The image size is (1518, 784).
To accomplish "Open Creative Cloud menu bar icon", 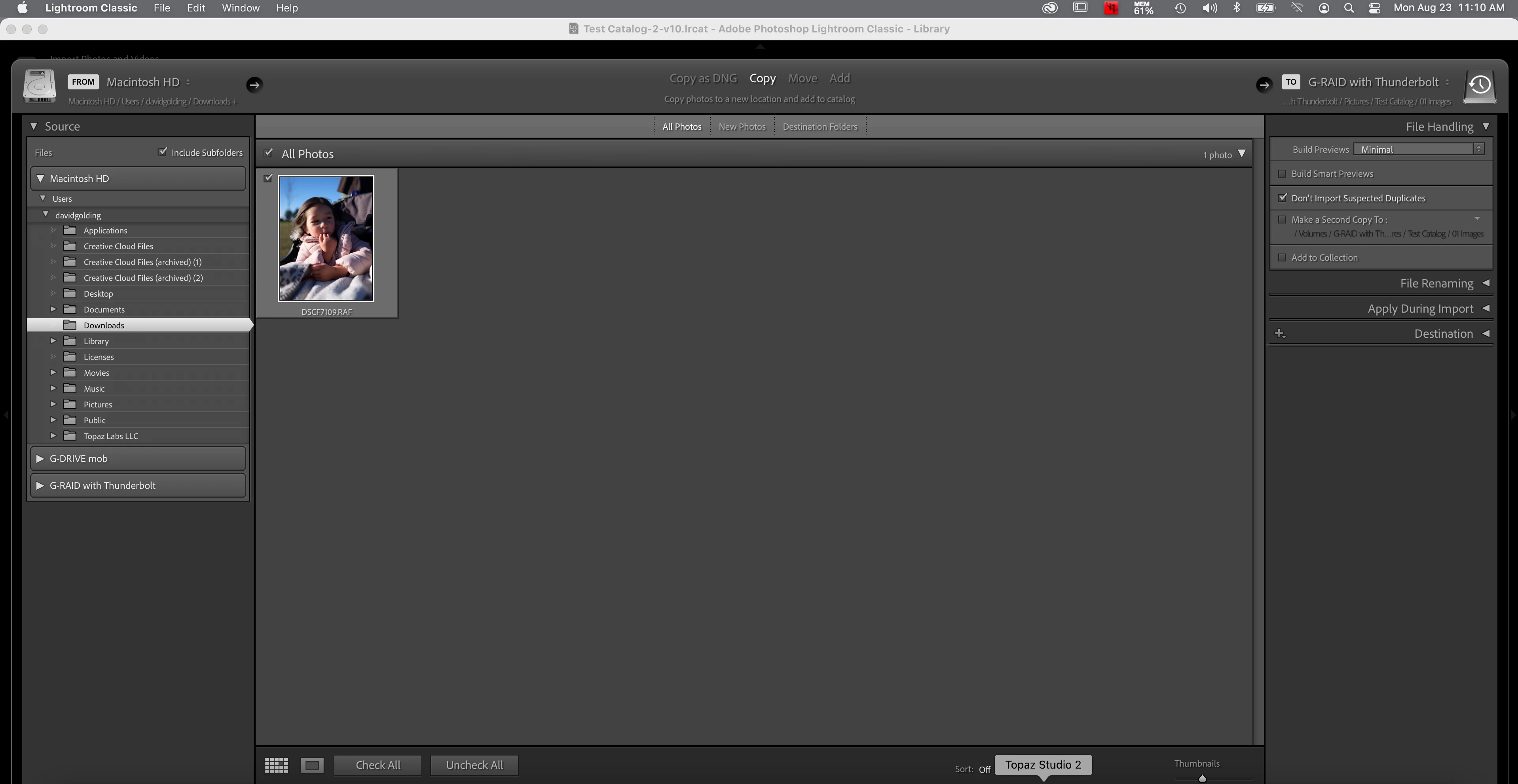I will [x=1049, y=8].
